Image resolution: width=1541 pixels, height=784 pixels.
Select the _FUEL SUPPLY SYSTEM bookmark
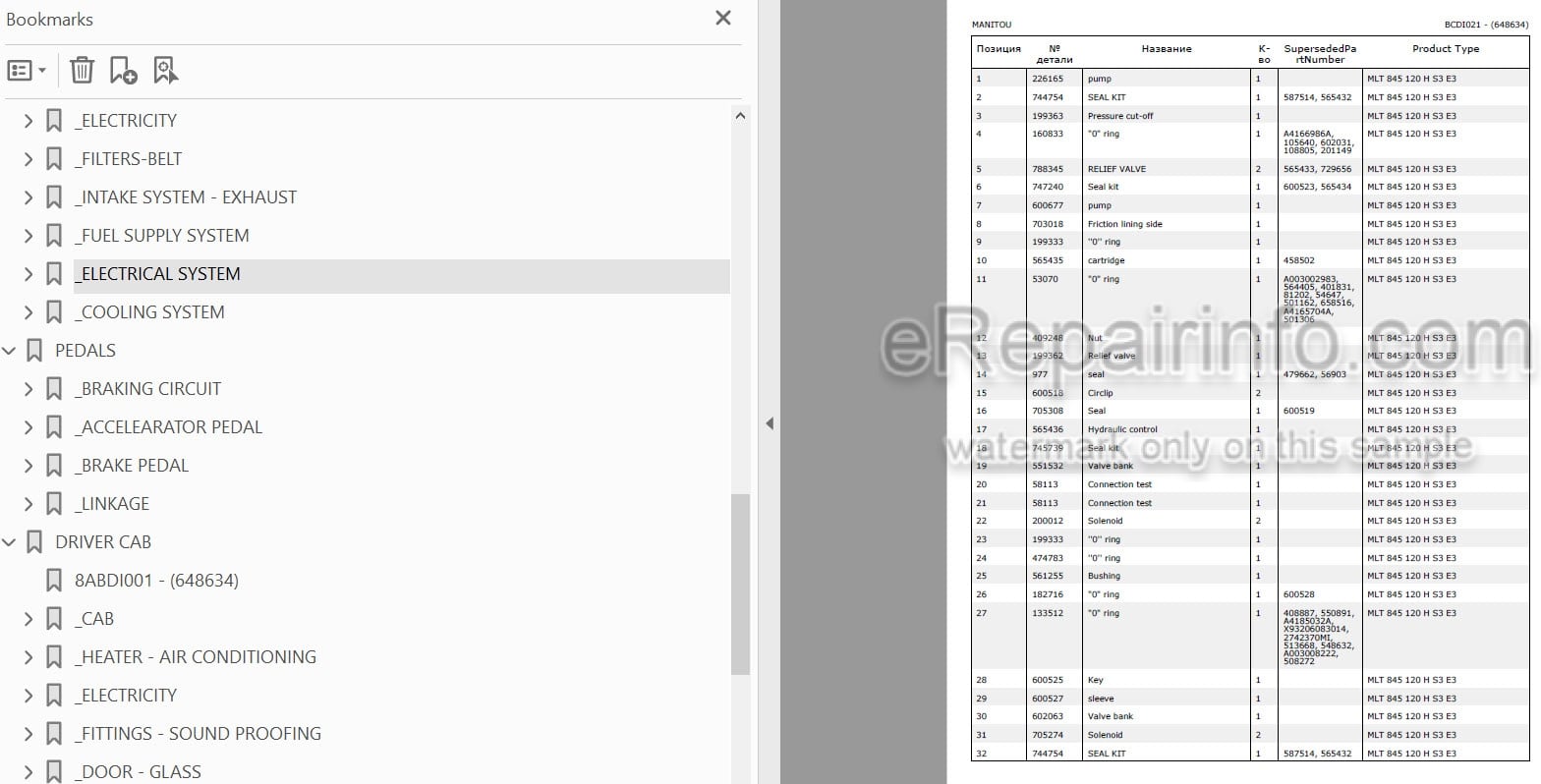[x=162, y=236]
